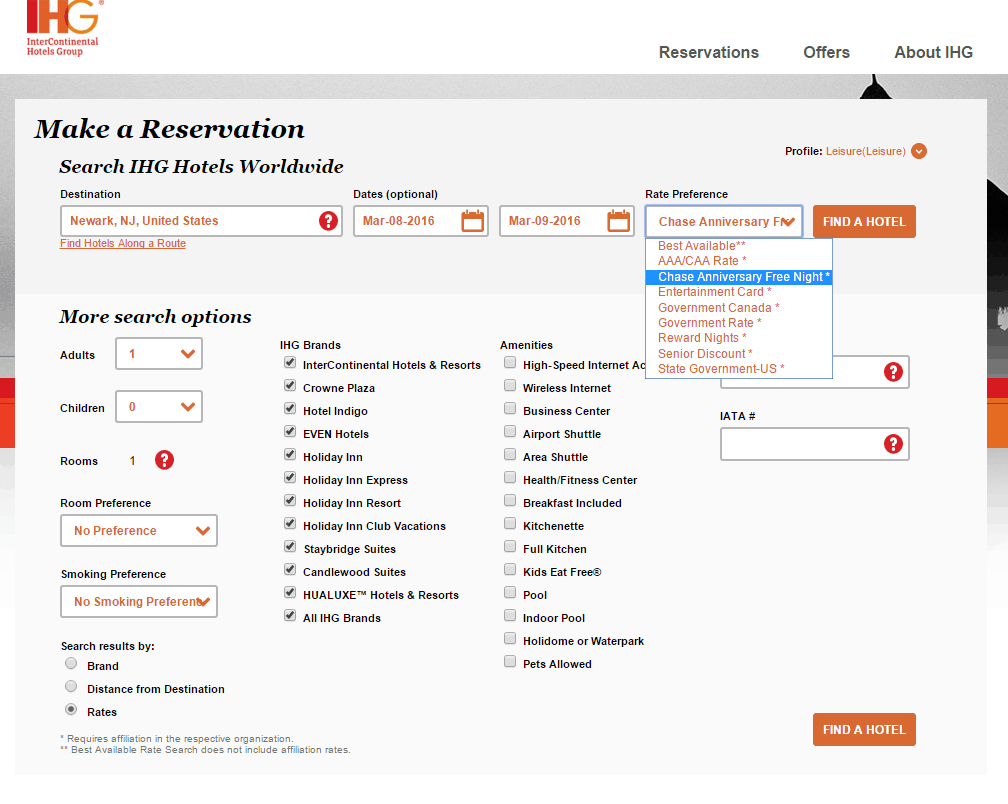Open the Adults count dropdown
The width and height of the screenshot is (1008, 804).
(159, 353)
